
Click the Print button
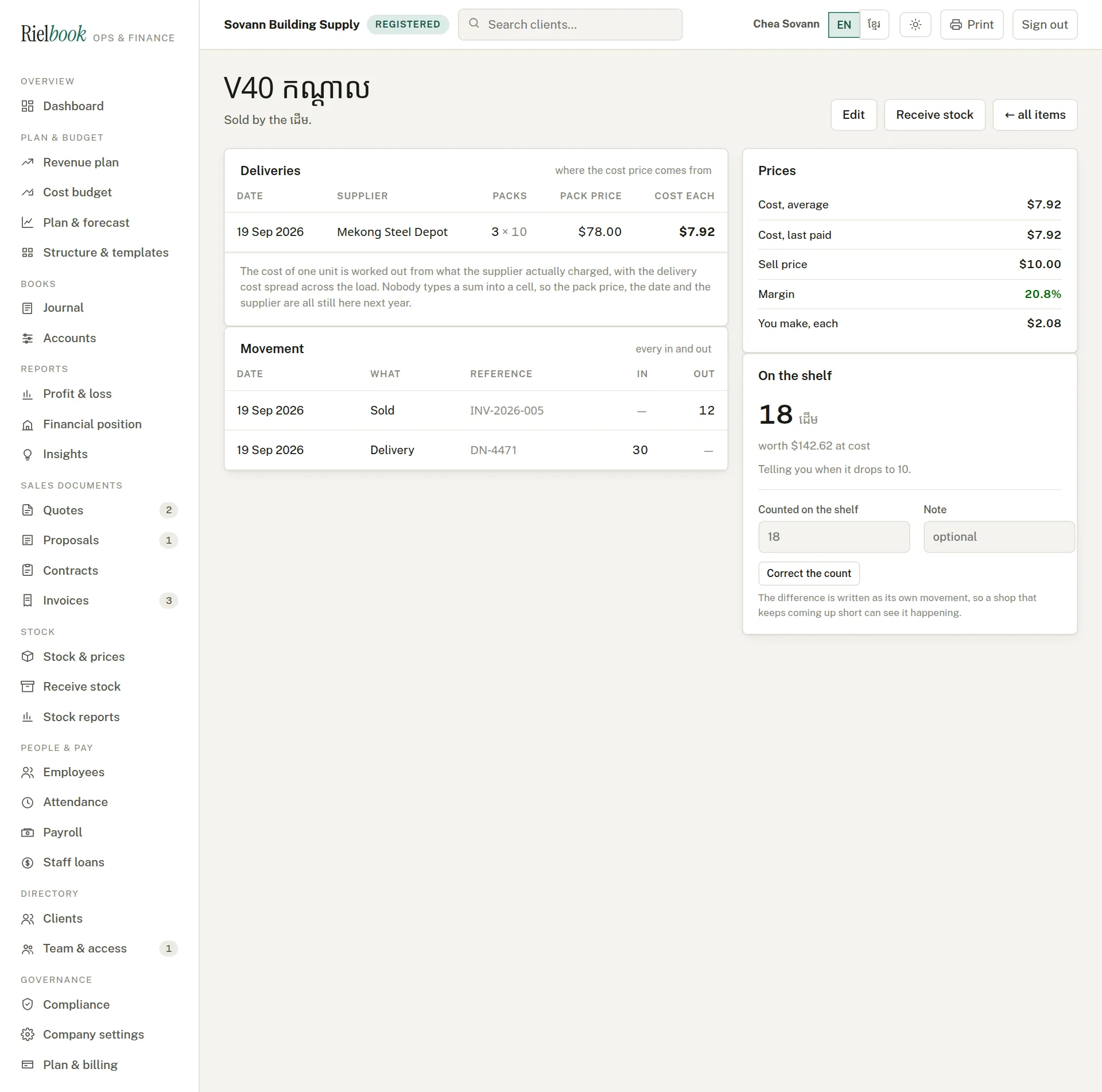(972, 25)
